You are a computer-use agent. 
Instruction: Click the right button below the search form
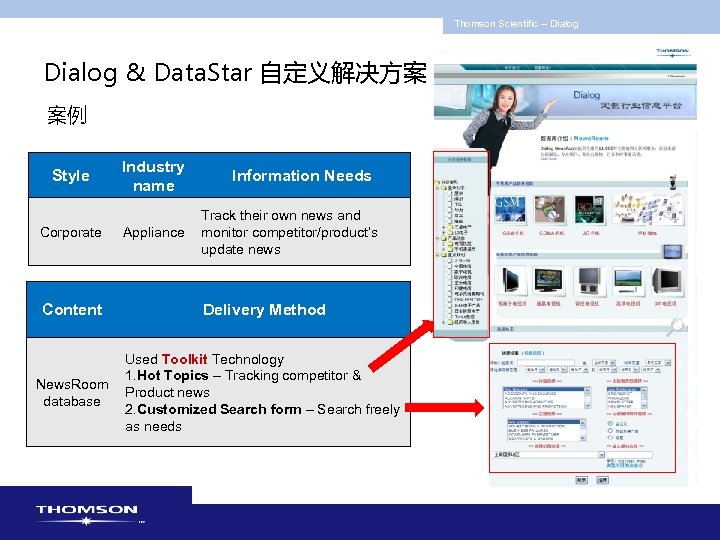point(602,480)
